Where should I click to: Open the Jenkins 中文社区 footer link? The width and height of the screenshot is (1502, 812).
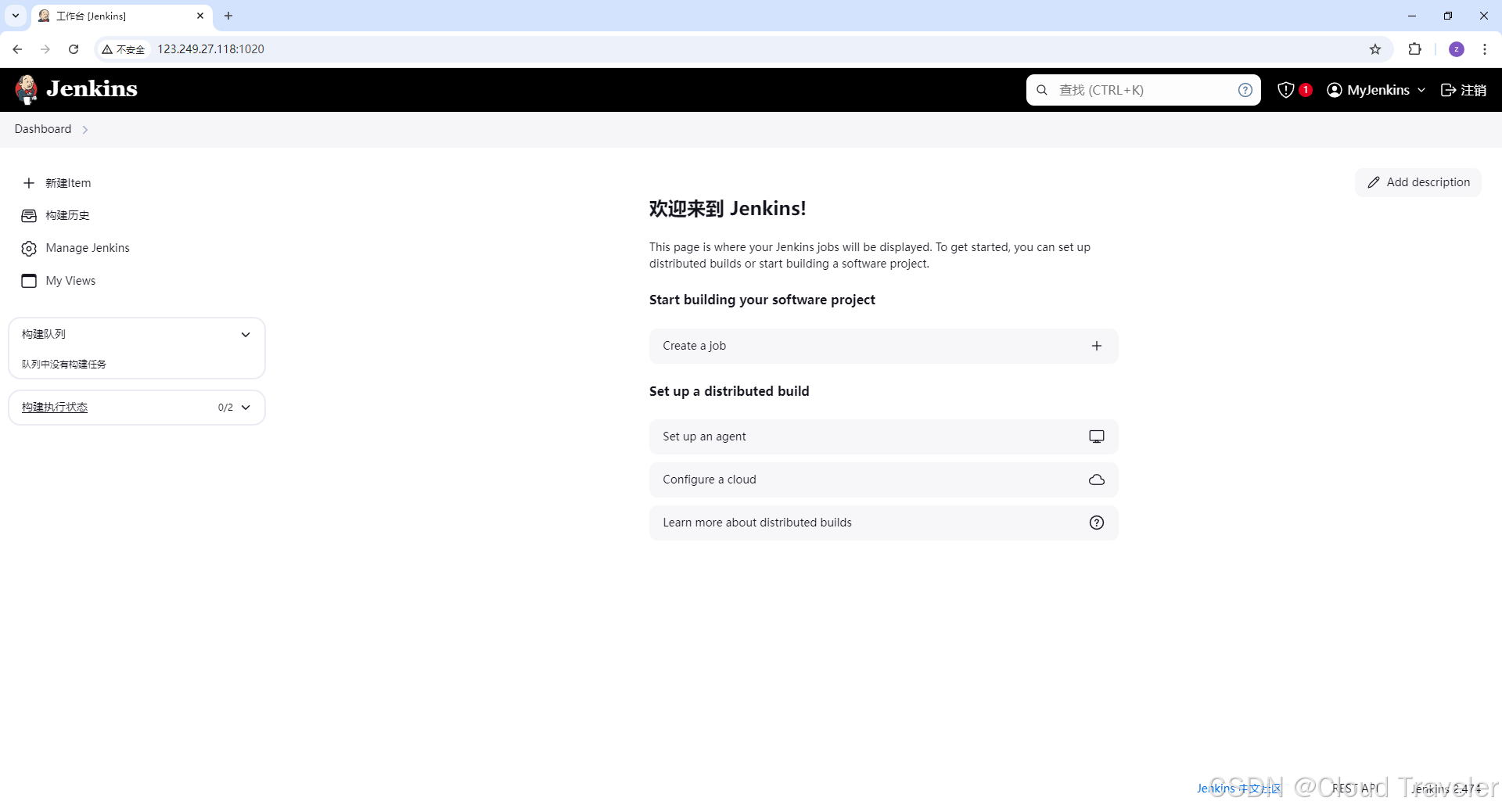1239,789
